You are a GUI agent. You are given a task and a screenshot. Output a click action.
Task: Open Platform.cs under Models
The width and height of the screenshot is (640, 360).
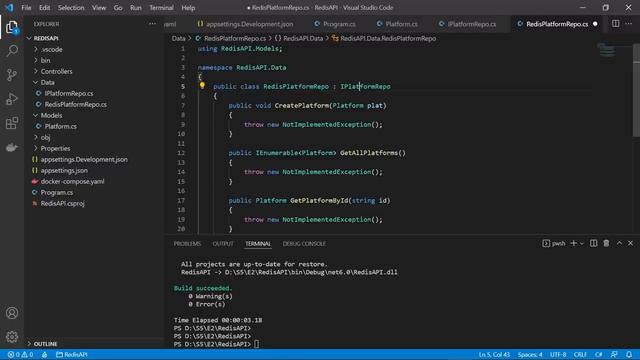pyautogui.click(x=60, y=127)
